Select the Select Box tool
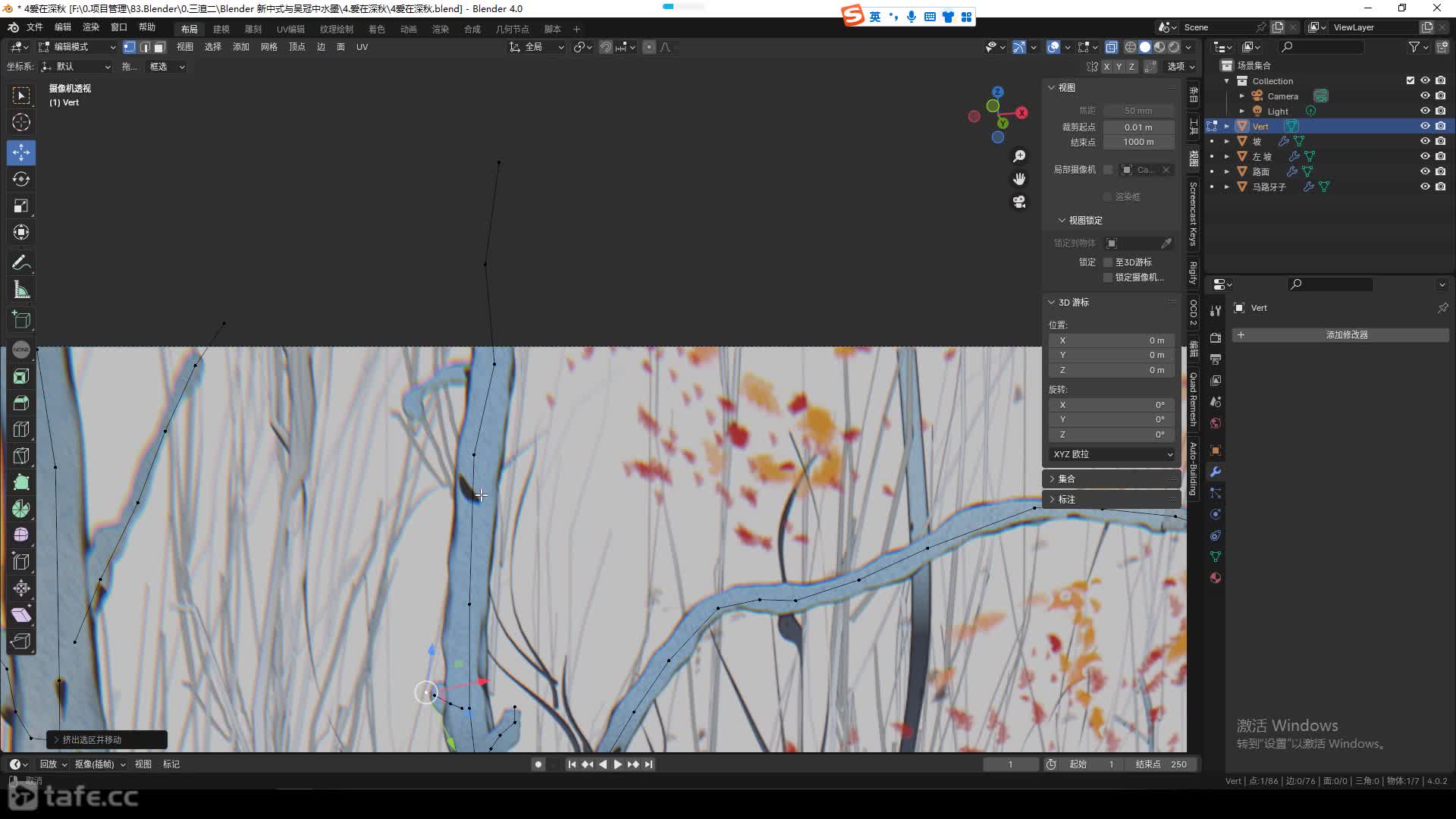Screen dimensions: 1456x819 [x=21, y=96]
